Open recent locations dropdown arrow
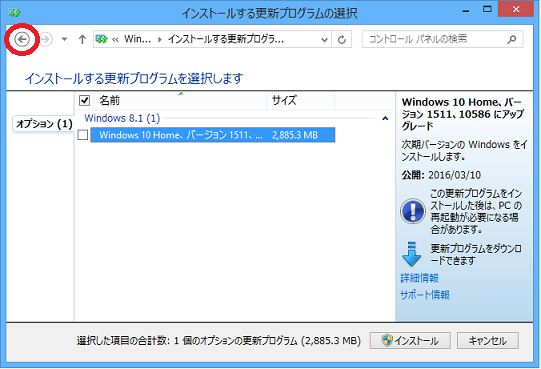 tap(64, 39)
